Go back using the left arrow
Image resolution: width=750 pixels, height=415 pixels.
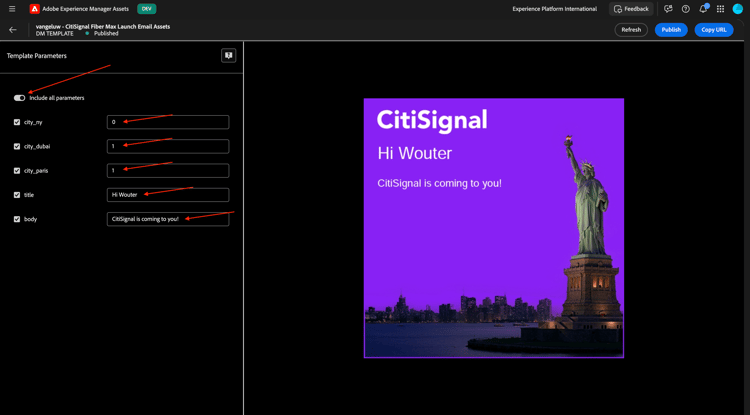[13, 30]
